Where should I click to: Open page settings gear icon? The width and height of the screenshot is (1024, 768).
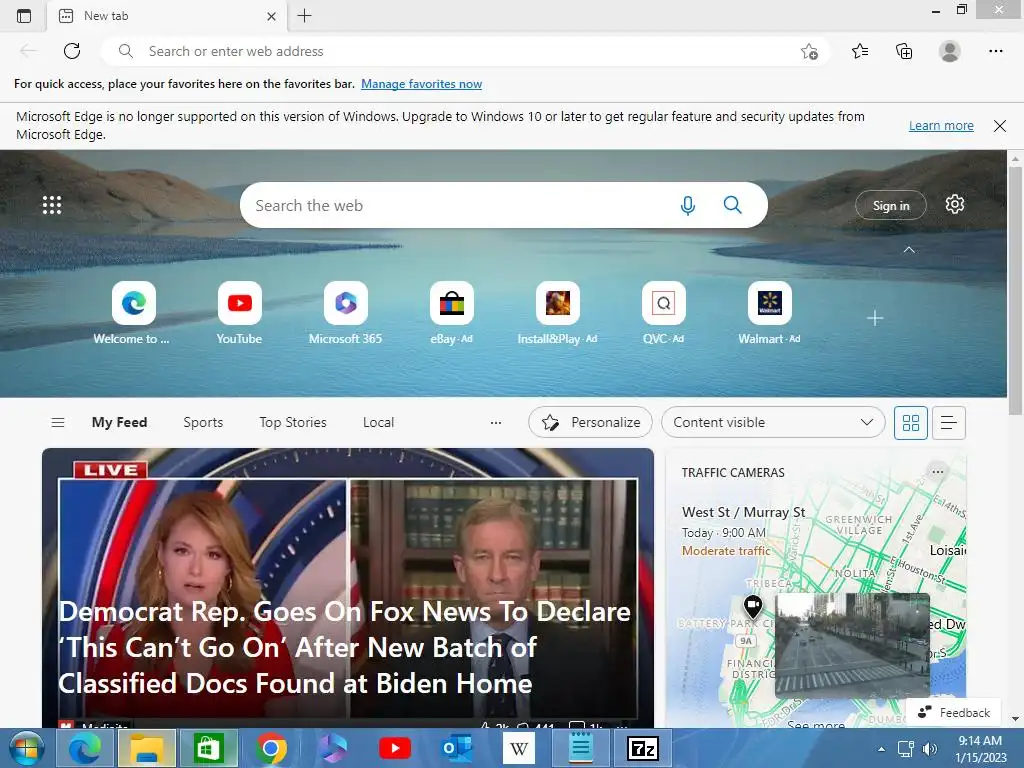(955, 204)
